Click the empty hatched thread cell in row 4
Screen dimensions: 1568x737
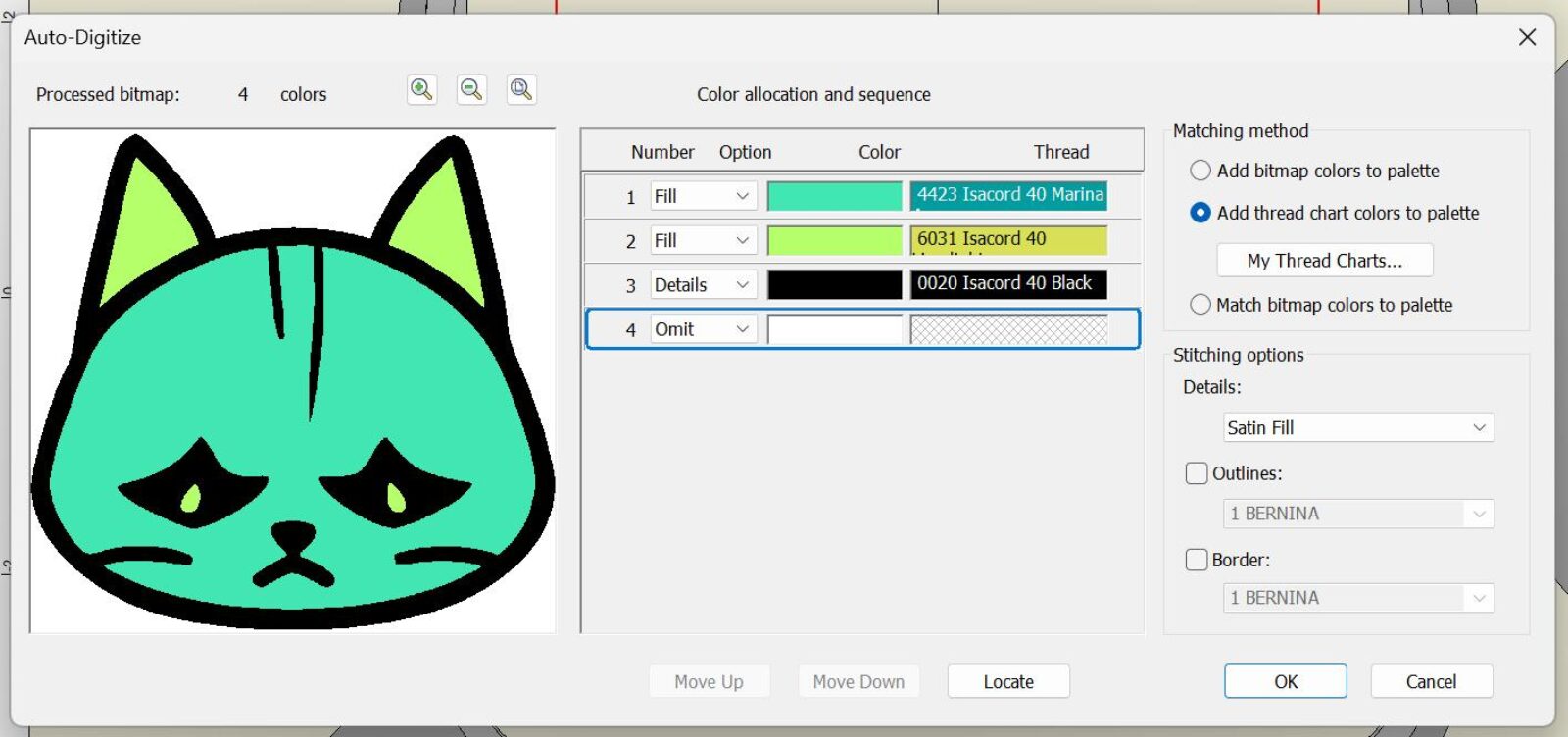tap(1008, 329)
